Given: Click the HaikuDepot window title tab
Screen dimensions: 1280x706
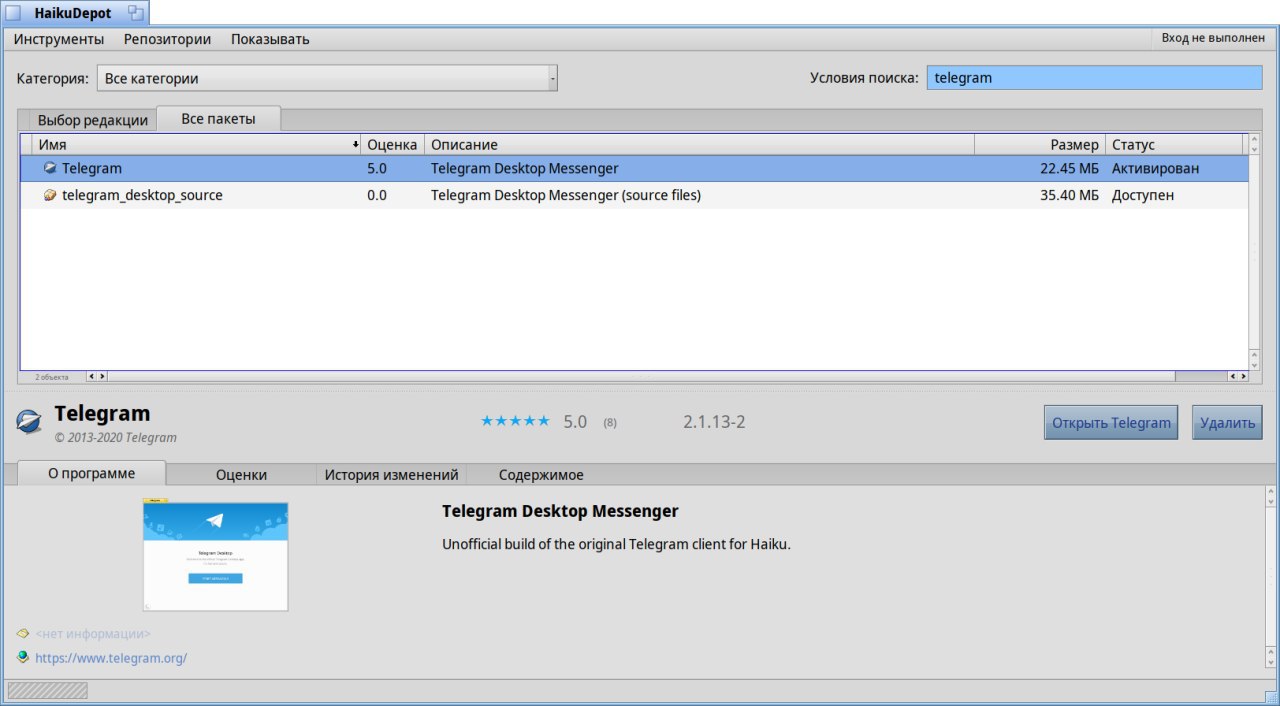Looking at the screenshot, I should 76,13.
